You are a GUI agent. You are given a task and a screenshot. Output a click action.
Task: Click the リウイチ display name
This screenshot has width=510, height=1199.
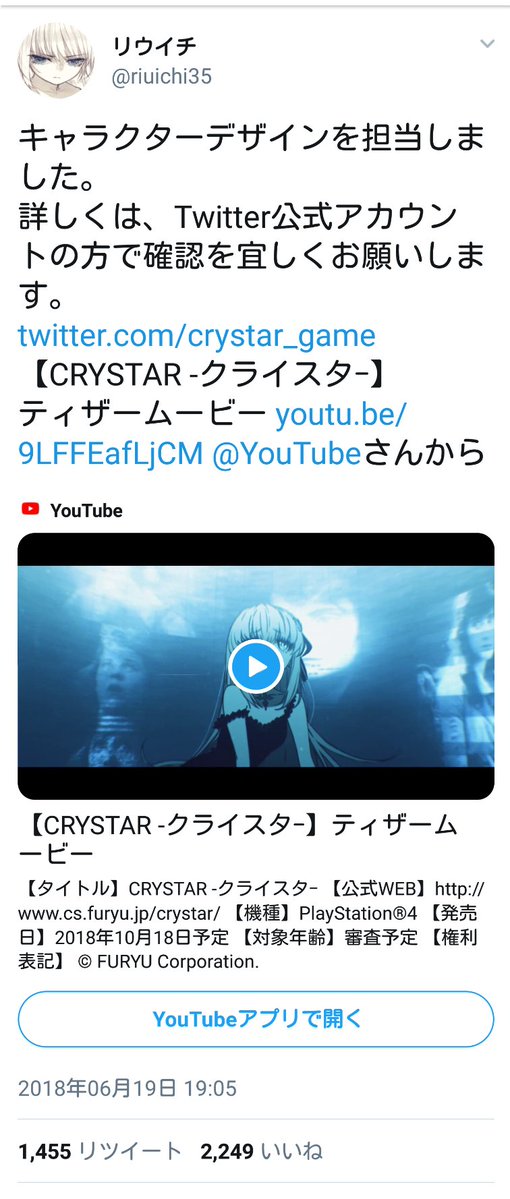(154, 47)
